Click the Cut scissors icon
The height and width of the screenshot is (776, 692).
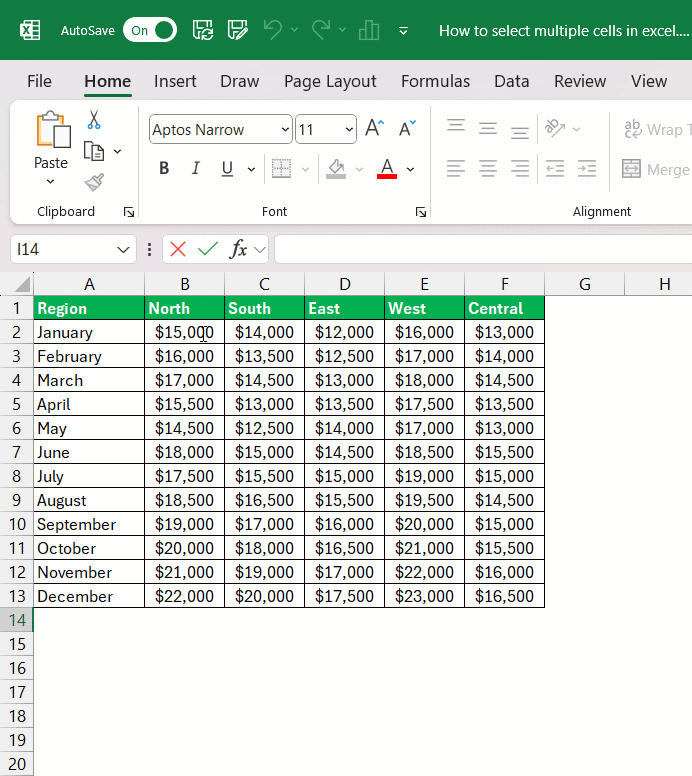pyautogui.click(x=94, y=119)
